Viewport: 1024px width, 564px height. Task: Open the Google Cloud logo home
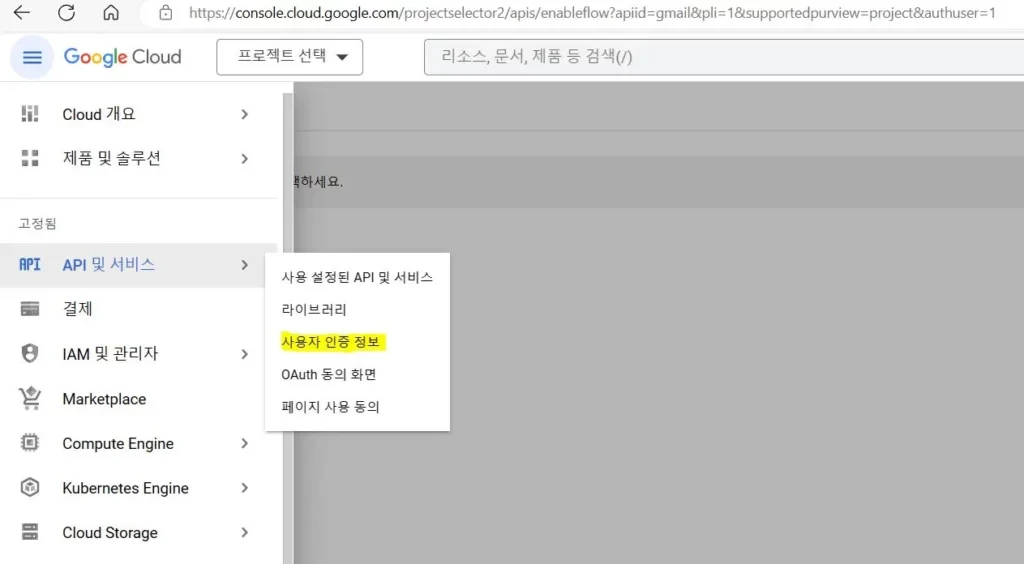(x=122, y=57)
